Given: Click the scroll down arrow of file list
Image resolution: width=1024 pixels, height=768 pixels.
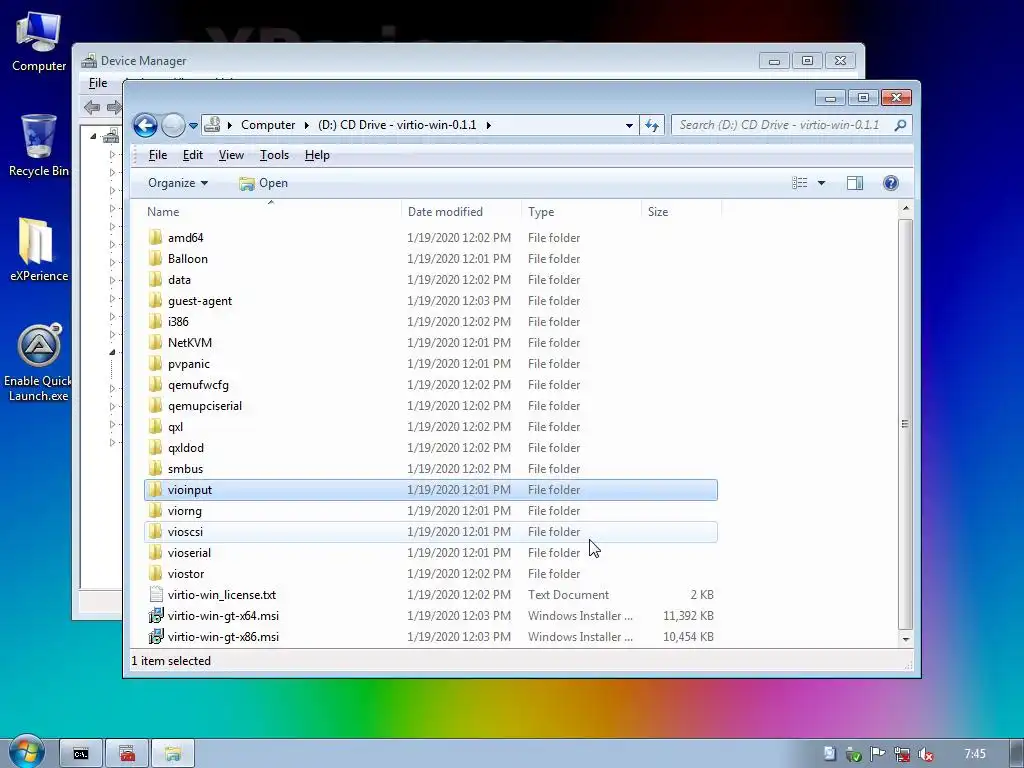Looking at the screenshot, I should pyautogui.click(x=905, y=639).
